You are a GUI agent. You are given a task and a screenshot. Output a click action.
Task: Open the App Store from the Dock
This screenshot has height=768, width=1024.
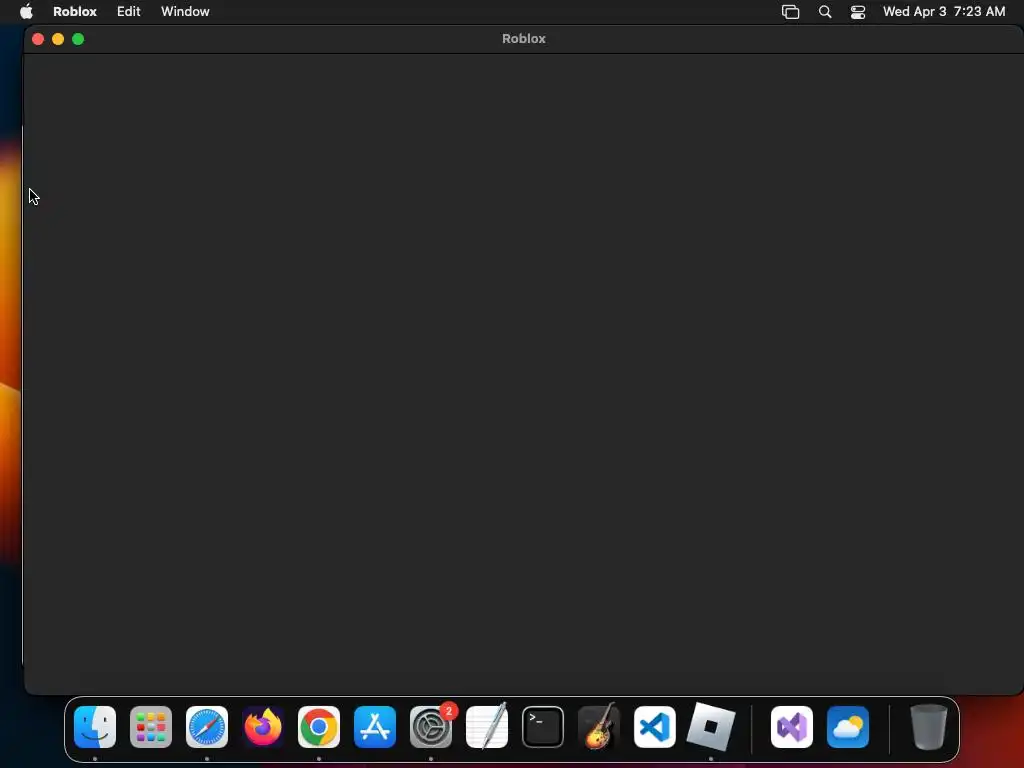pos(375,727)
